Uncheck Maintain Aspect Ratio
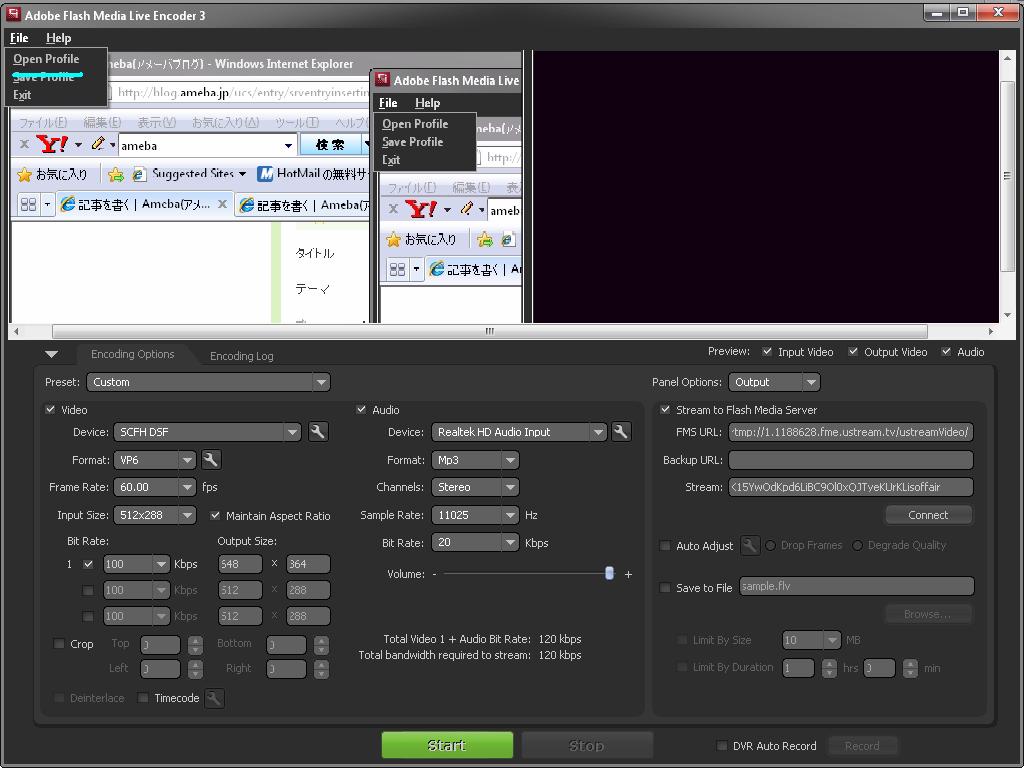 pos(215,515)
